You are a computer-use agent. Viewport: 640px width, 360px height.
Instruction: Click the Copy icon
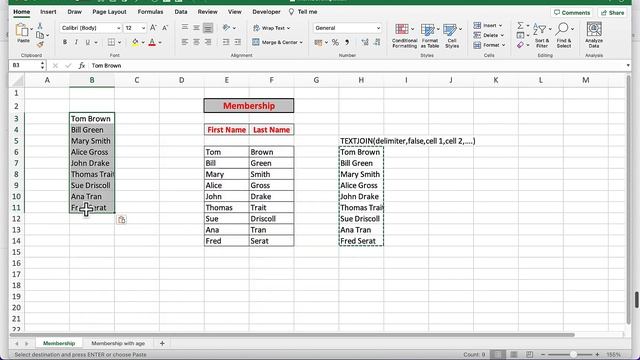(40, 36)
